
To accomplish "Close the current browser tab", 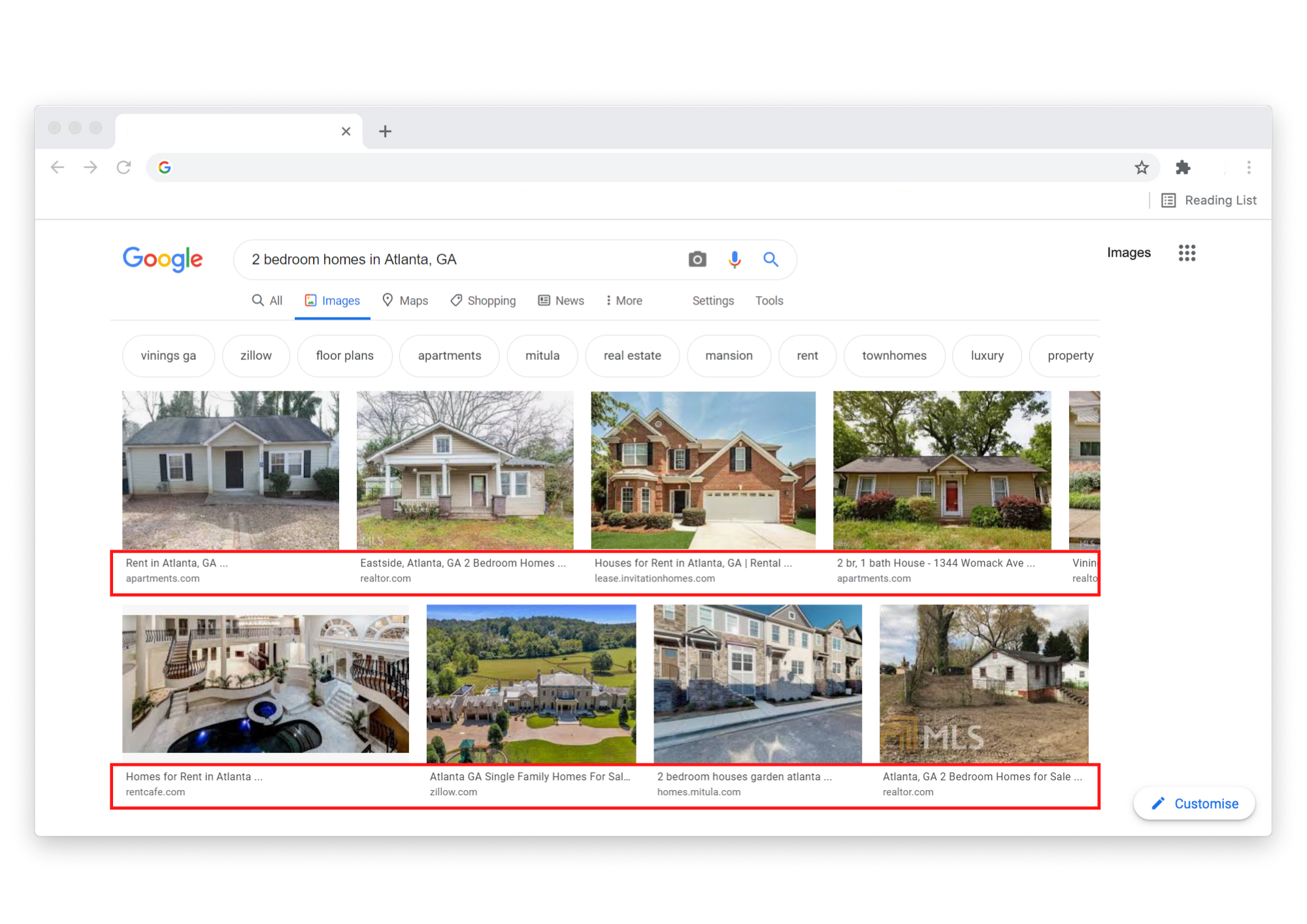I will tap(346, 131).
